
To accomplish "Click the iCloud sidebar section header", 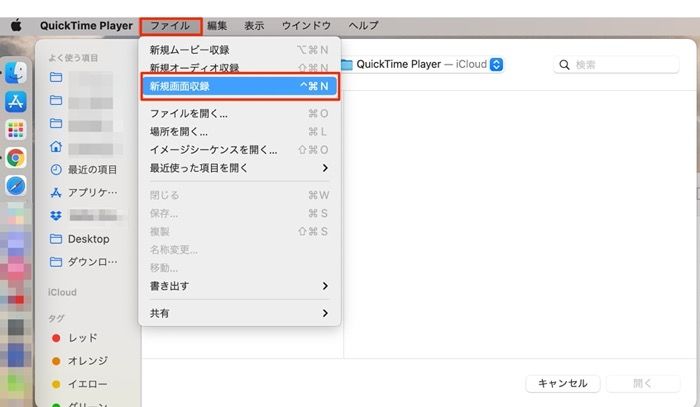I will (62, 292).
